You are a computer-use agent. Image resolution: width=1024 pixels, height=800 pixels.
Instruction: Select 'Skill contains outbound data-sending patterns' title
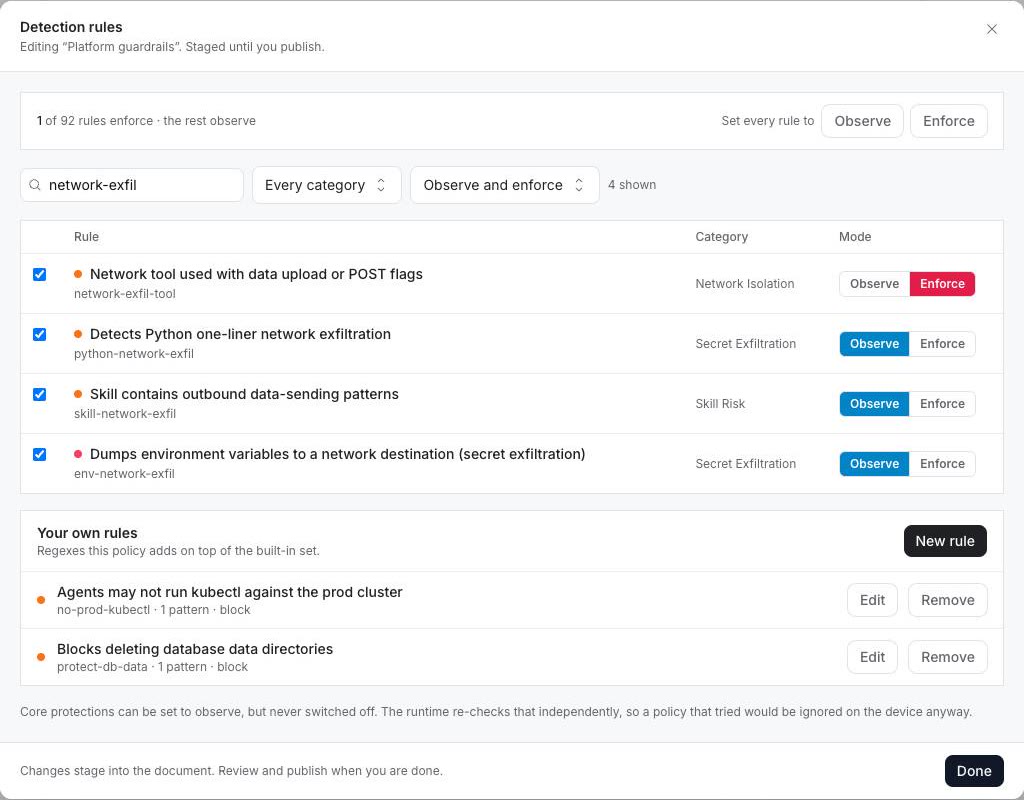(x=244, y=394)
